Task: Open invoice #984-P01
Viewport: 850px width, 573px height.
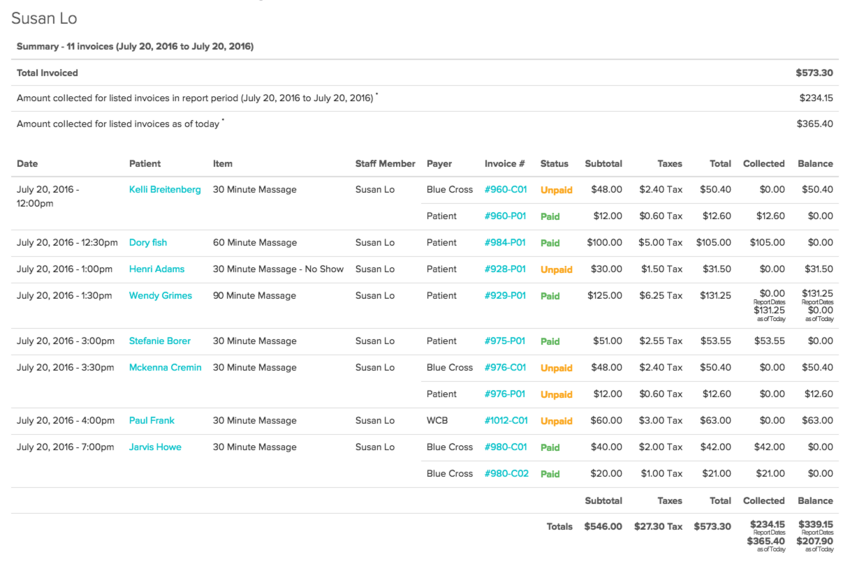Action: 505,242
